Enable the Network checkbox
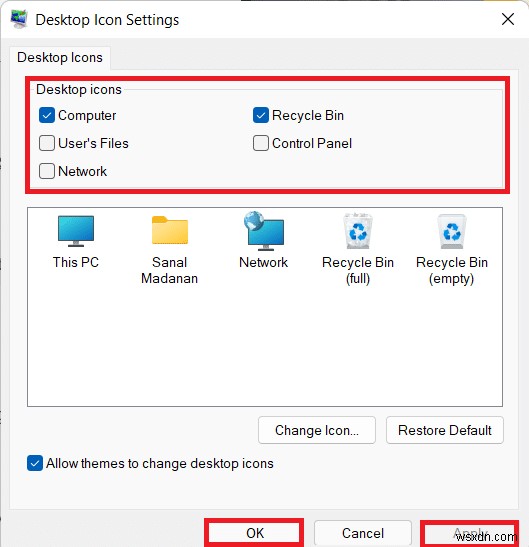Viewport: 529px width, 547px height. pos(47,171)
